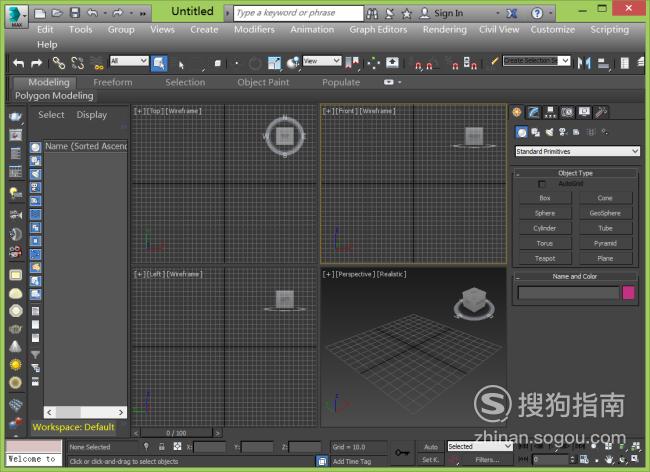Click the Pan View hand icon
This screenshot has height=472, width=650.
(x=609, y=460)
